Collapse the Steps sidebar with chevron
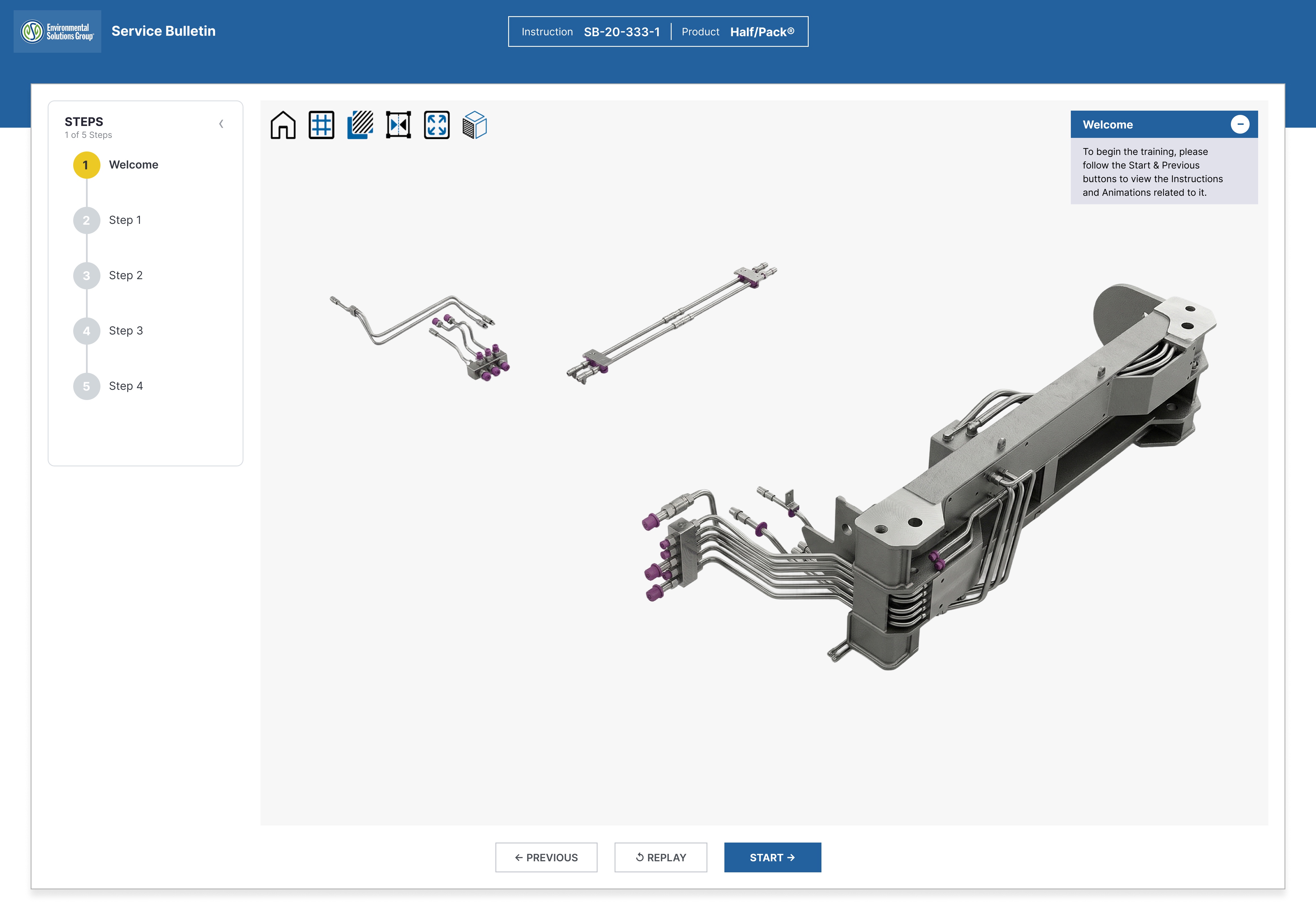Image resolution: width=1316 pixels, height=920 pixels. (x=221, y=124)
